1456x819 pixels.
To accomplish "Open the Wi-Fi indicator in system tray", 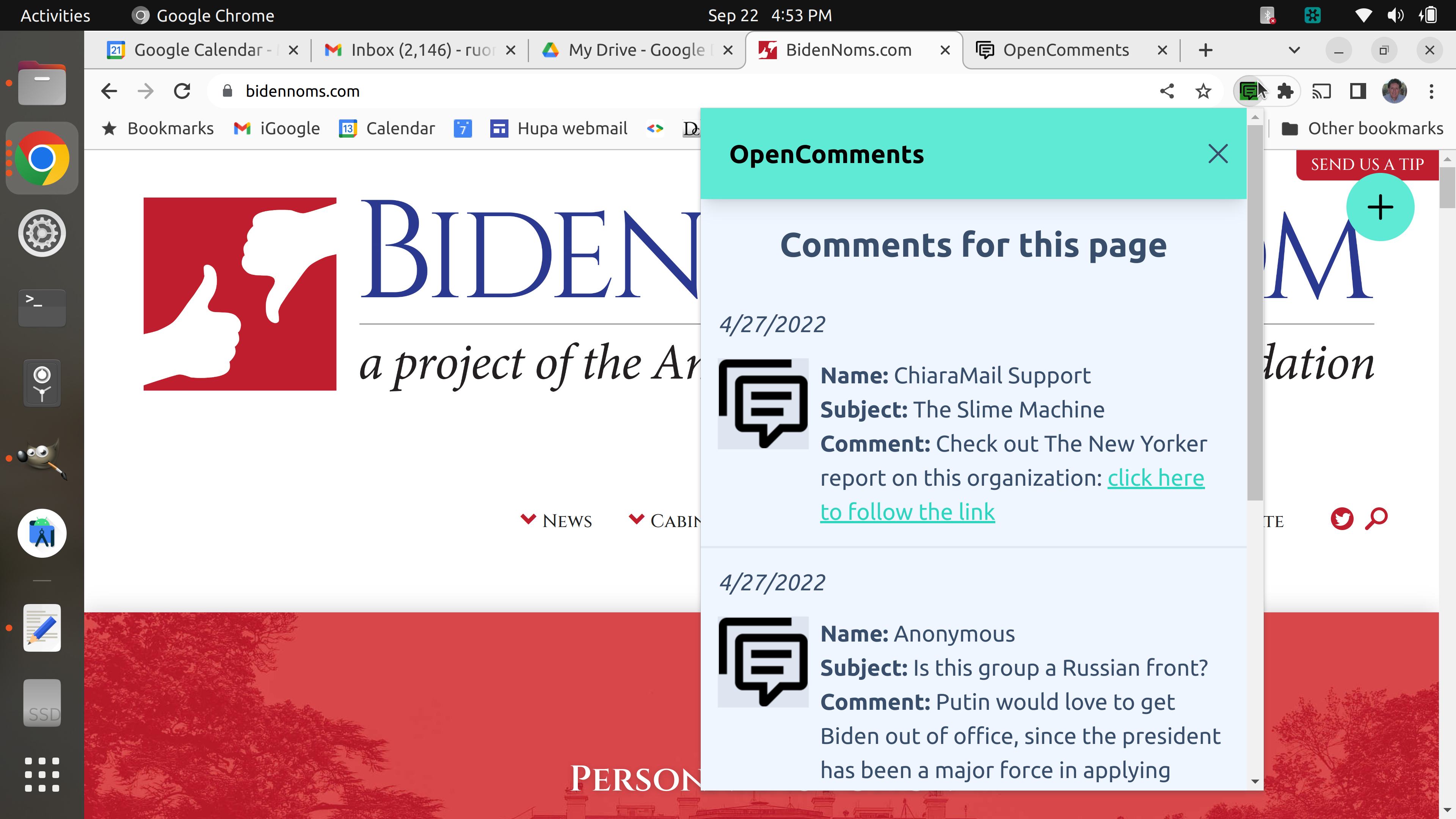I will coord(1363,15).
